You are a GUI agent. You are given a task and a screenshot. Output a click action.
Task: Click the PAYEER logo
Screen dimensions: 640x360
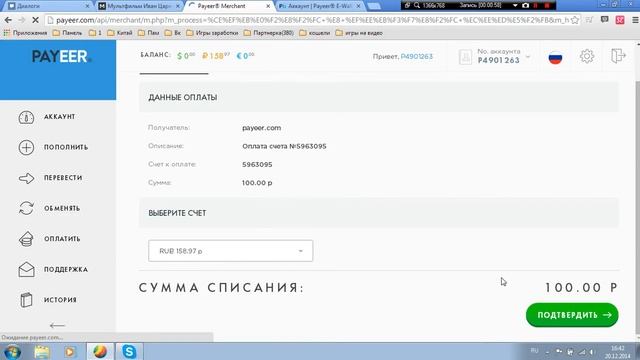61,56
